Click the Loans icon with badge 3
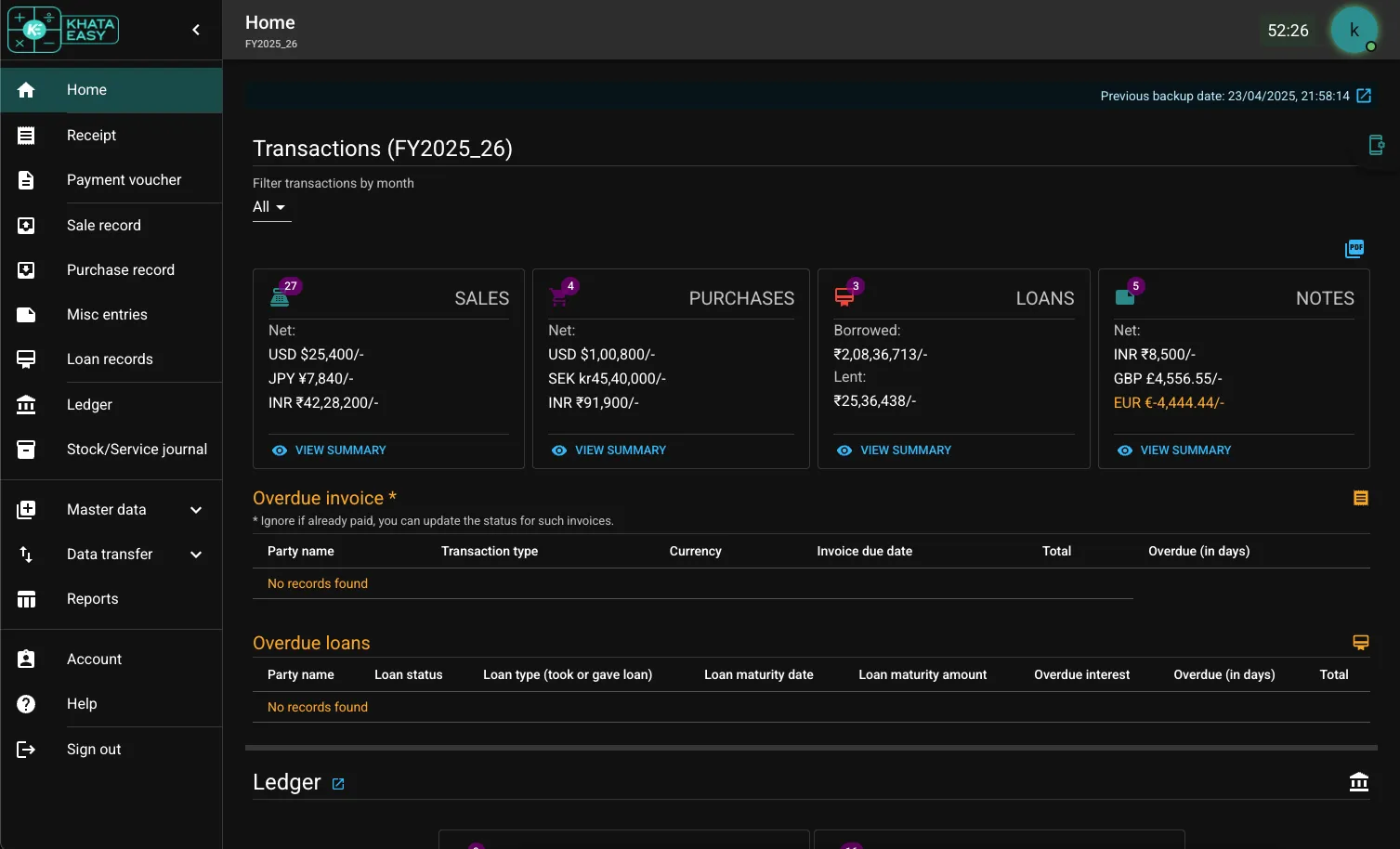This screenshot has height=849, width=1400. pos(844,297)
